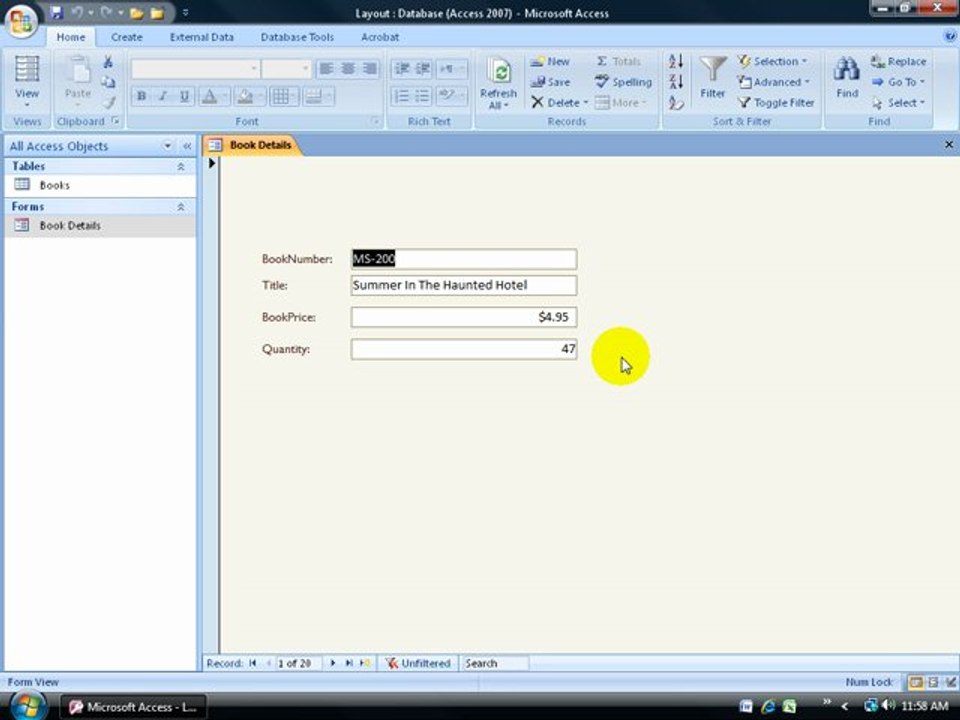Click the Font Color icon
960x720 pixels.
[x=209, y=96]
